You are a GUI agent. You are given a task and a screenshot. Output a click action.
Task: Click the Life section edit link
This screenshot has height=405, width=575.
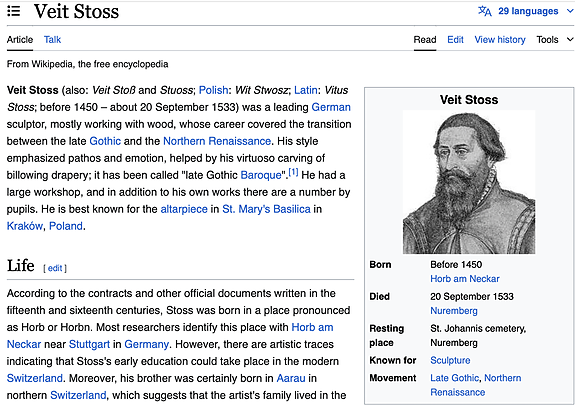pos(55,268)
